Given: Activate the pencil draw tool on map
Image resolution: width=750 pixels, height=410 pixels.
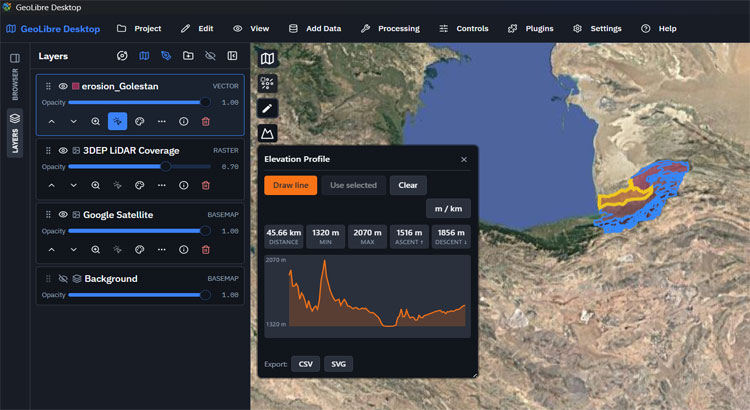Looking at the screenshot, I should [267, 108].
